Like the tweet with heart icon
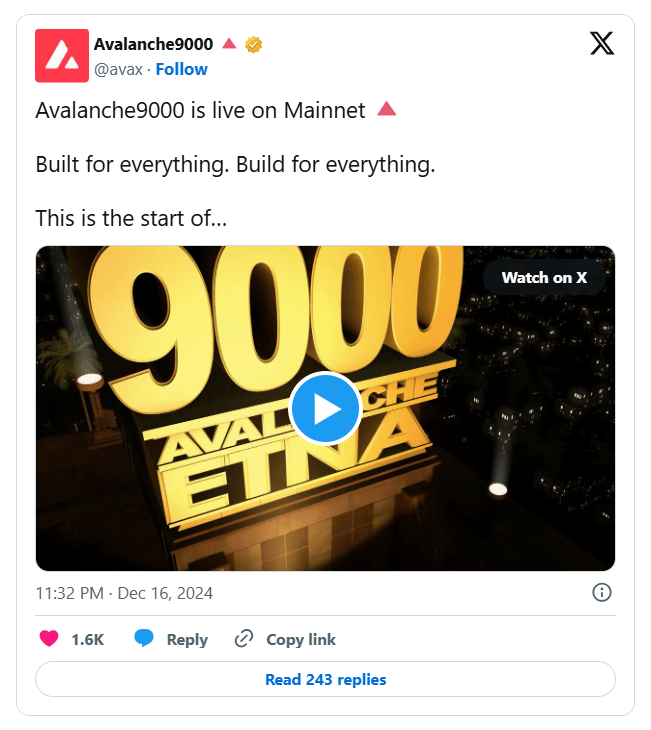This screenshot has height=730, width=651. pos(49,638)
